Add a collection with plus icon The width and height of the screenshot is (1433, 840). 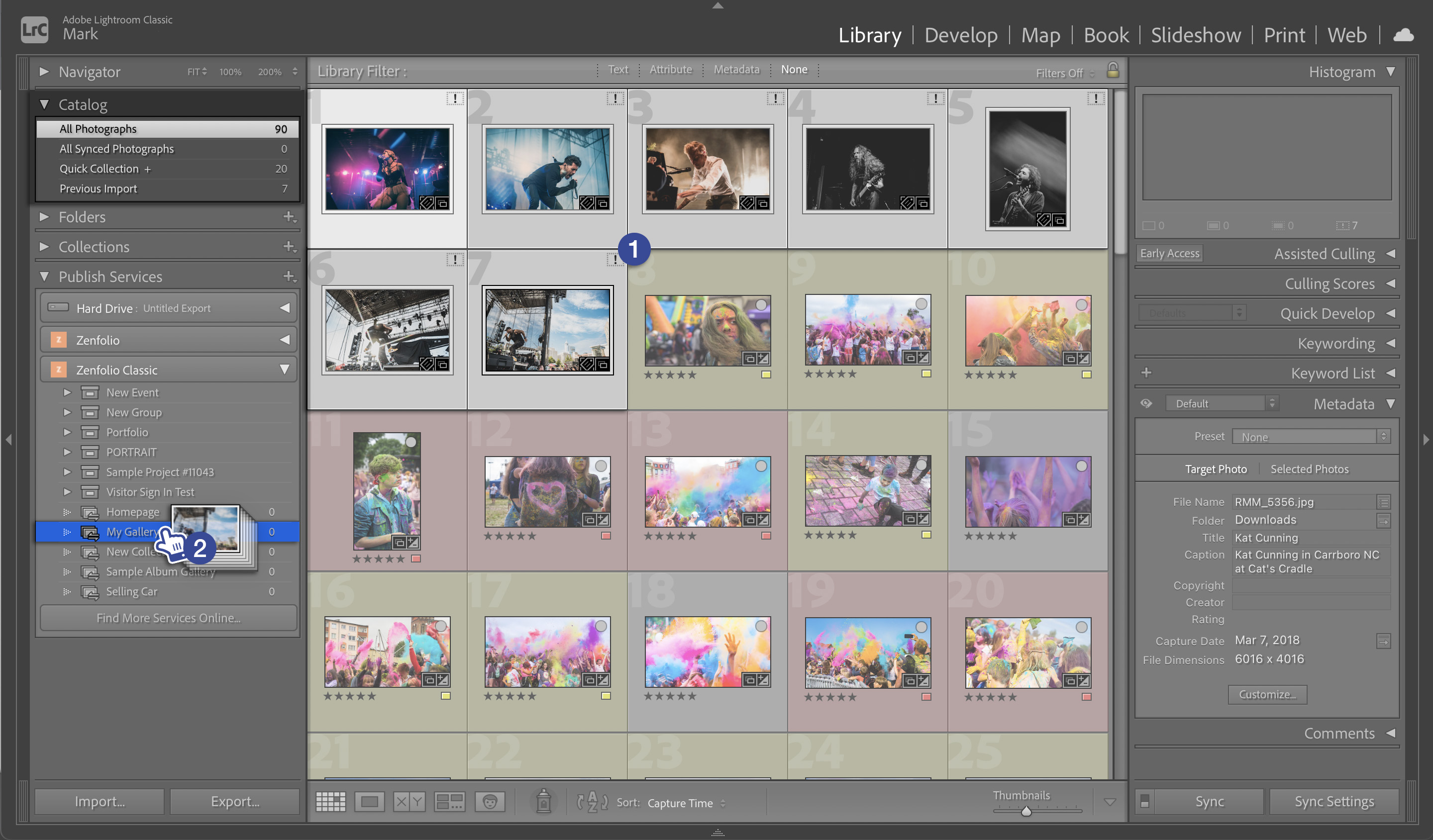pyautogui.click(x=290, y=246)
